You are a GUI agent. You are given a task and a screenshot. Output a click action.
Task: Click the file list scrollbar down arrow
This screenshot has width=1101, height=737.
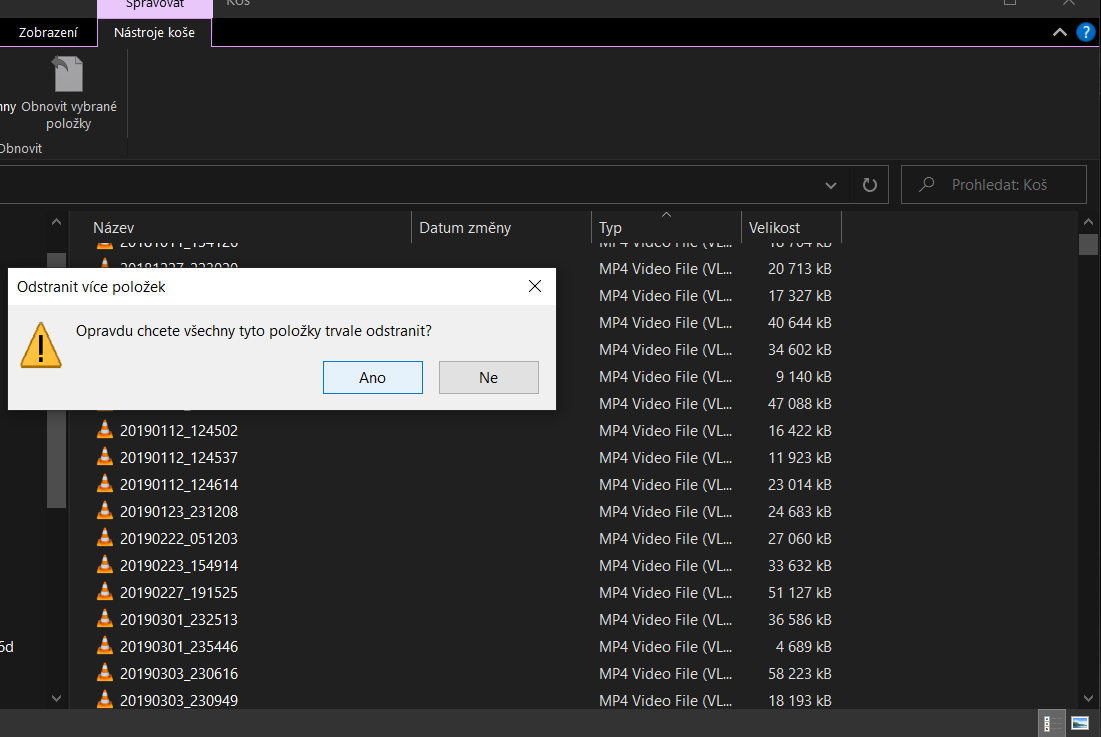pyautogui.click(x=1088, y=698)
